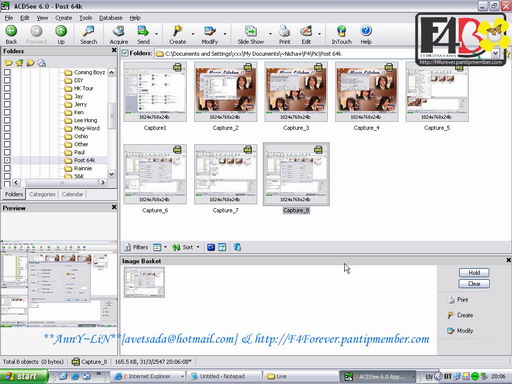Open the Send dropdown arrow
The height and width of the screenshot is (384, 512).
156,34
